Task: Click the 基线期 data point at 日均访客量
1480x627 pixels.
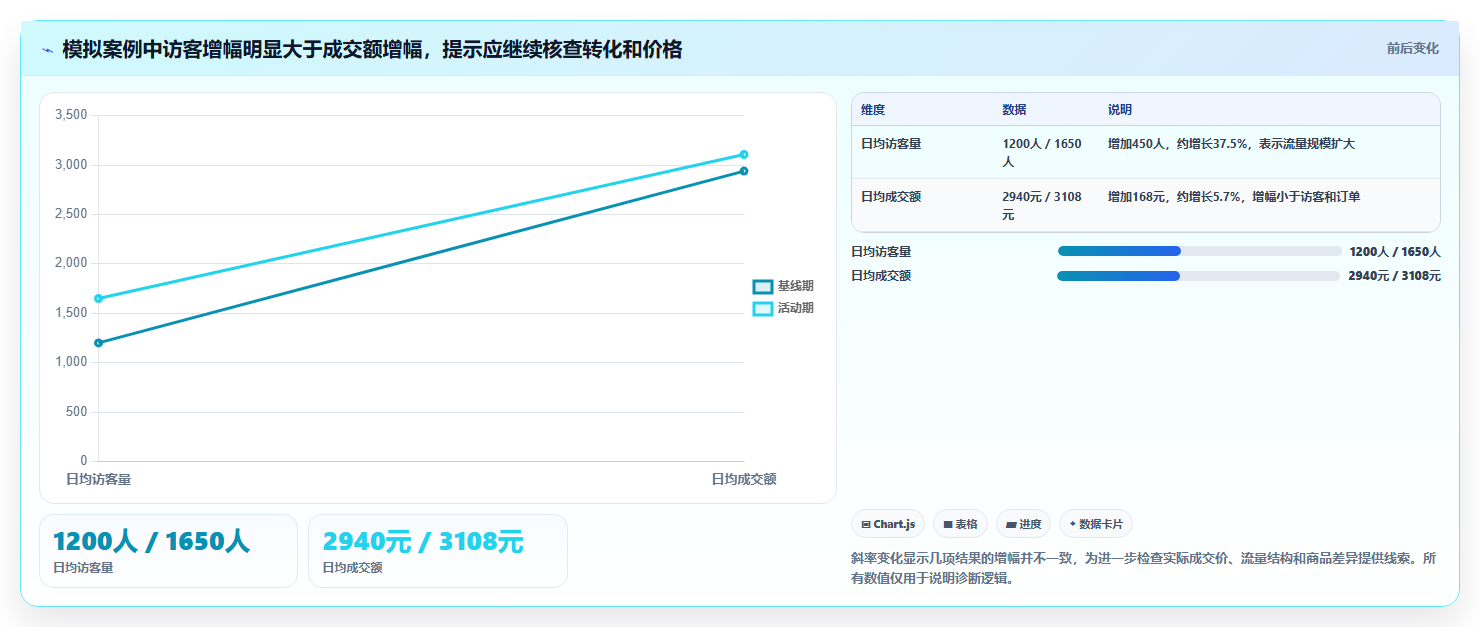Action: tap(98, 343)
